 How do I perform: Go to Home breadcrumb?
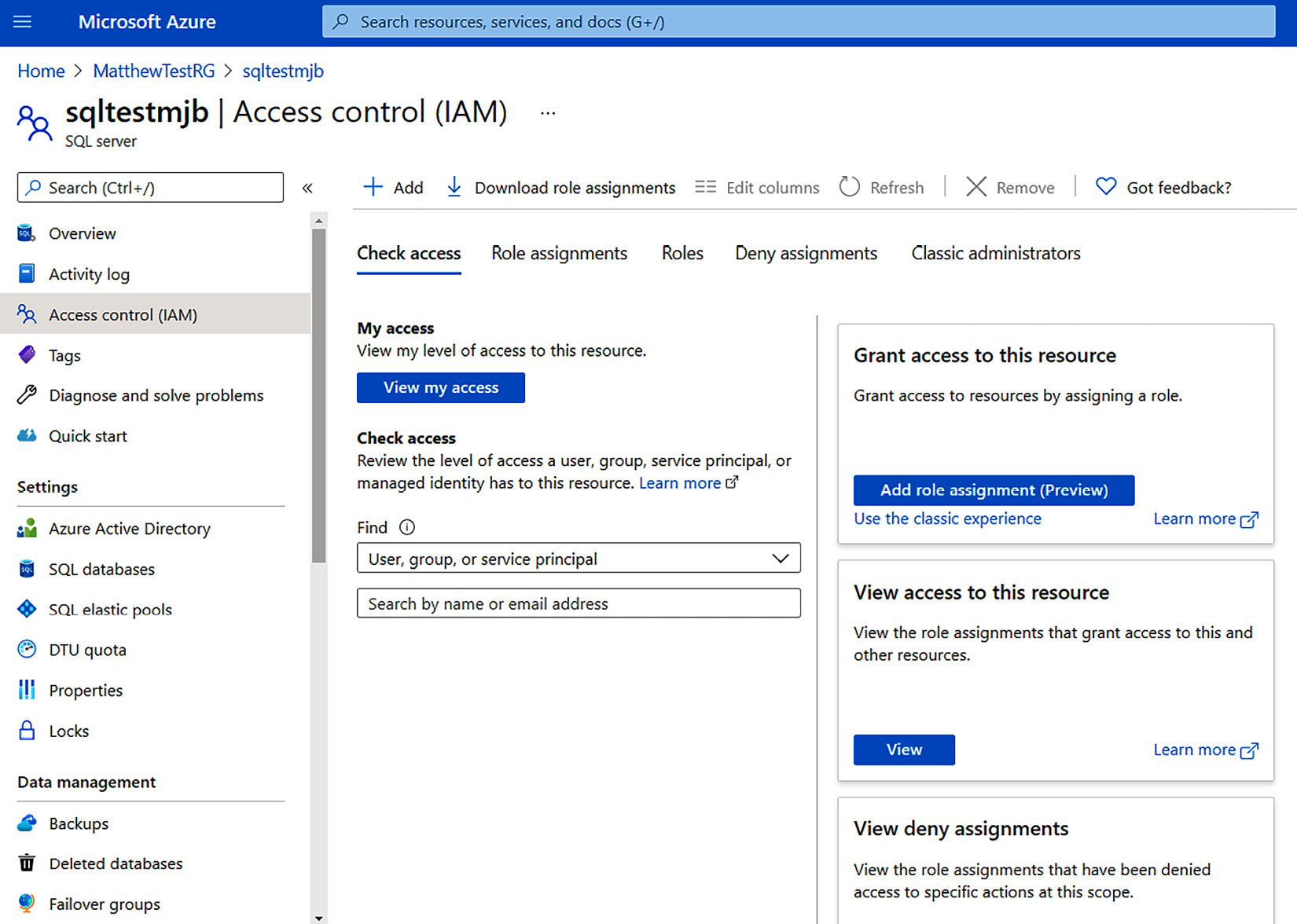point(41,71)
